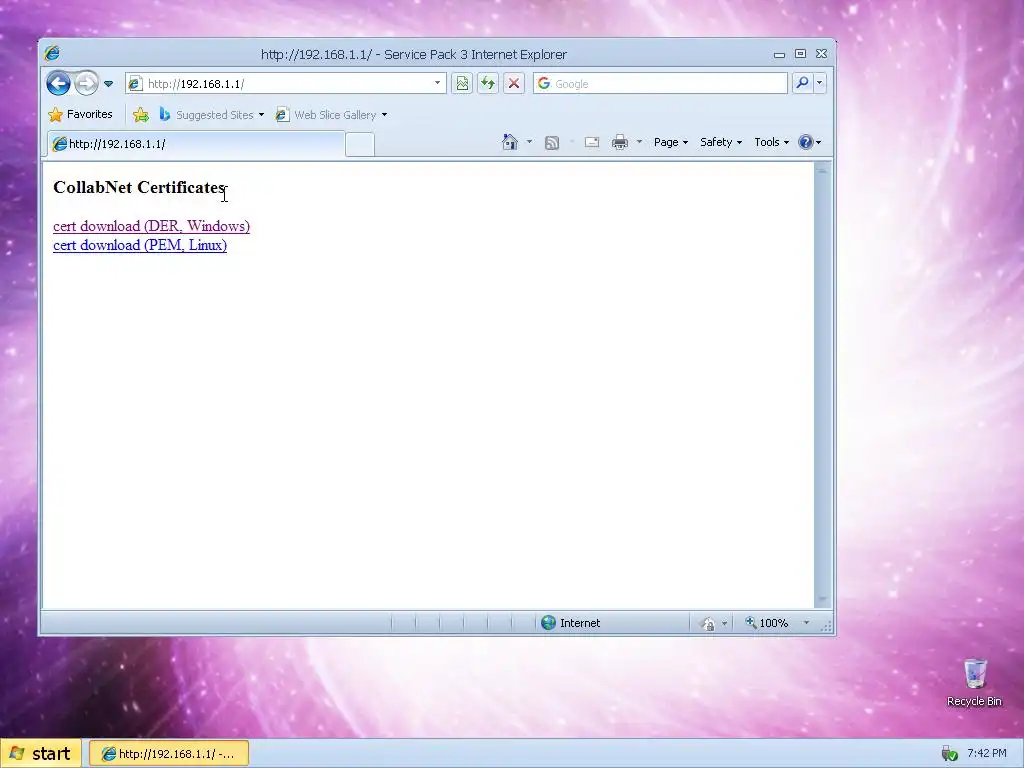This screenshot has height=768, width=1024.
Task: Toggle Compatibility View icon
Action: pos(462,84)
